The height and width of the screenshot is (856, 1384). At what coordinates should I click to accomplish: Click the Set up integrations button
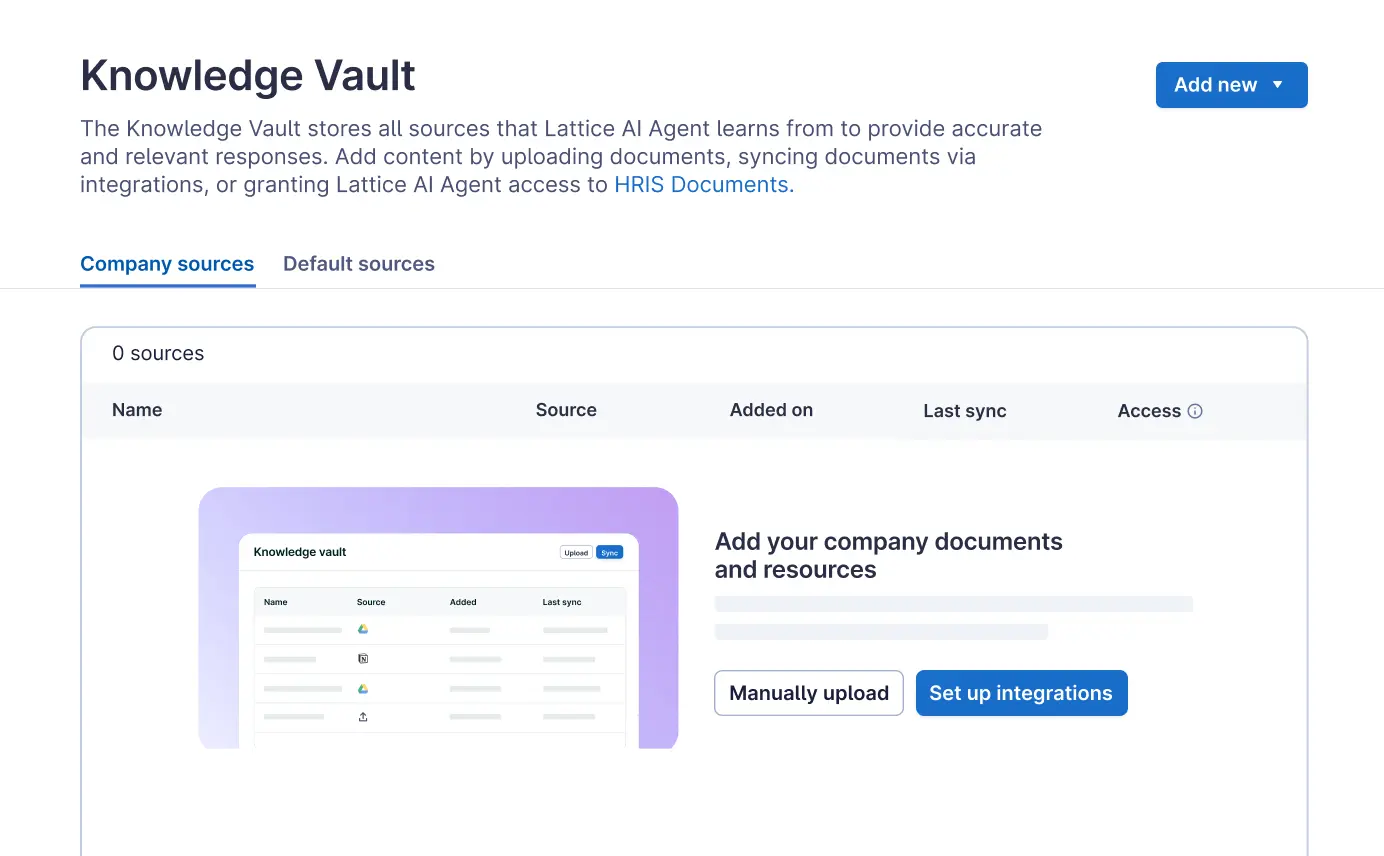pyautogui.click(x=1021, y=693)
